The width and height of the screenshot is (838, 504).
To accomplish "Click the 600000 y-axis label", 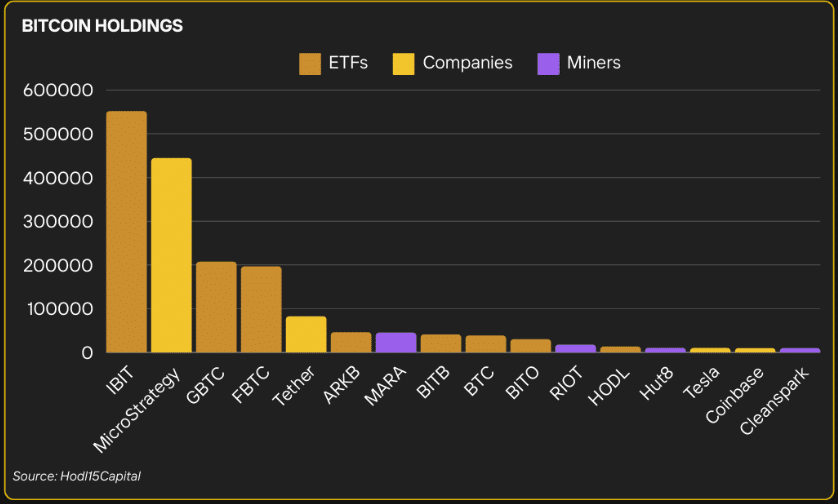I will coord(58,90).
